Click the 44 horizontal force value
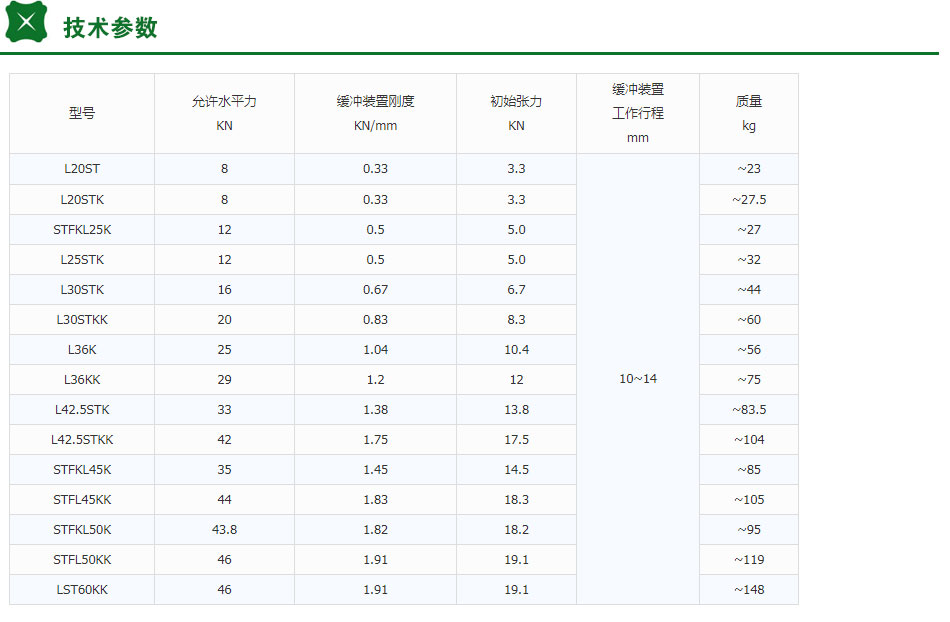Viewport: 950px width, 622px height. pos(224,500)
